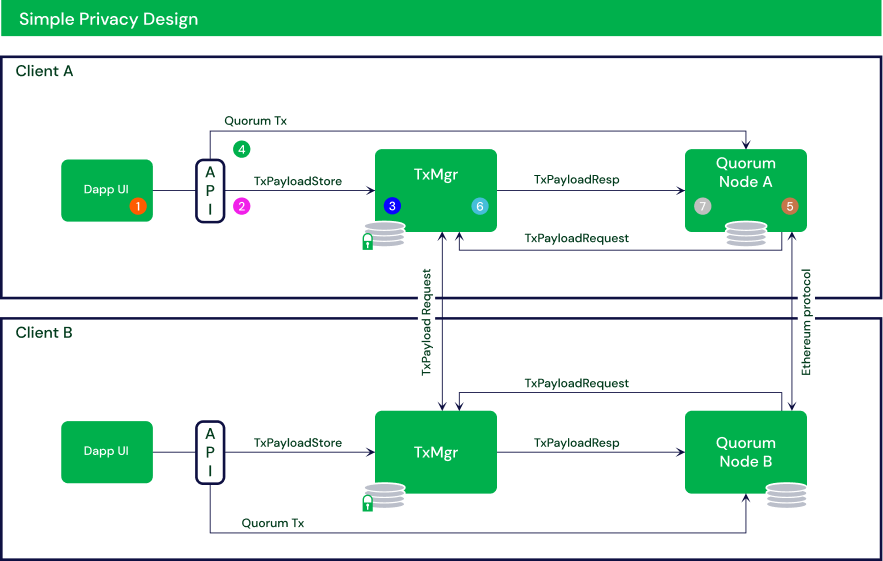This screenshot has height=561, width=883.
Task: Select the Dapp UI box in Client A
Action: [x=107, y=190]
